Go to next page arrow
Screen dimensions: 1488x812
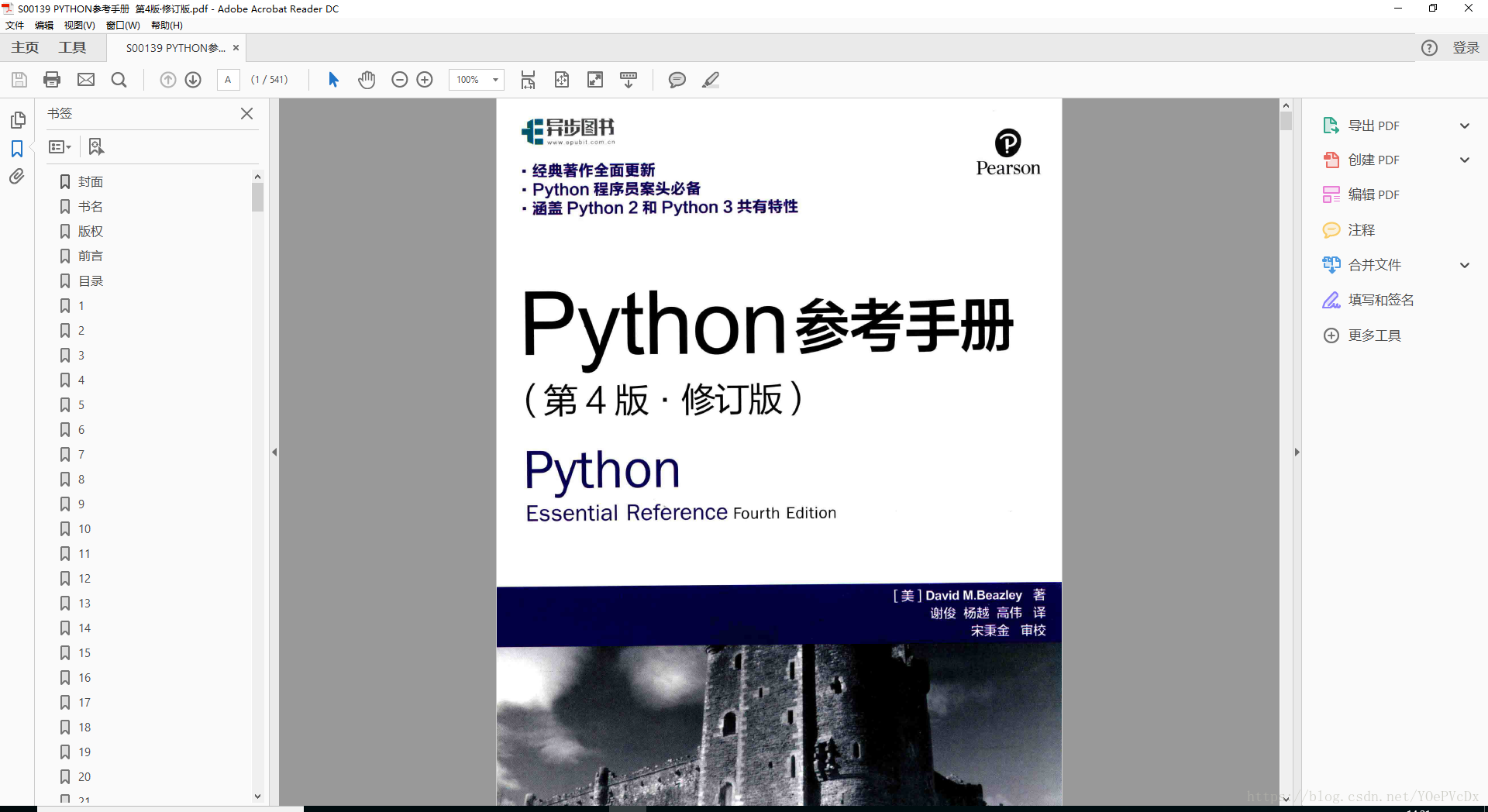[193, 80]
